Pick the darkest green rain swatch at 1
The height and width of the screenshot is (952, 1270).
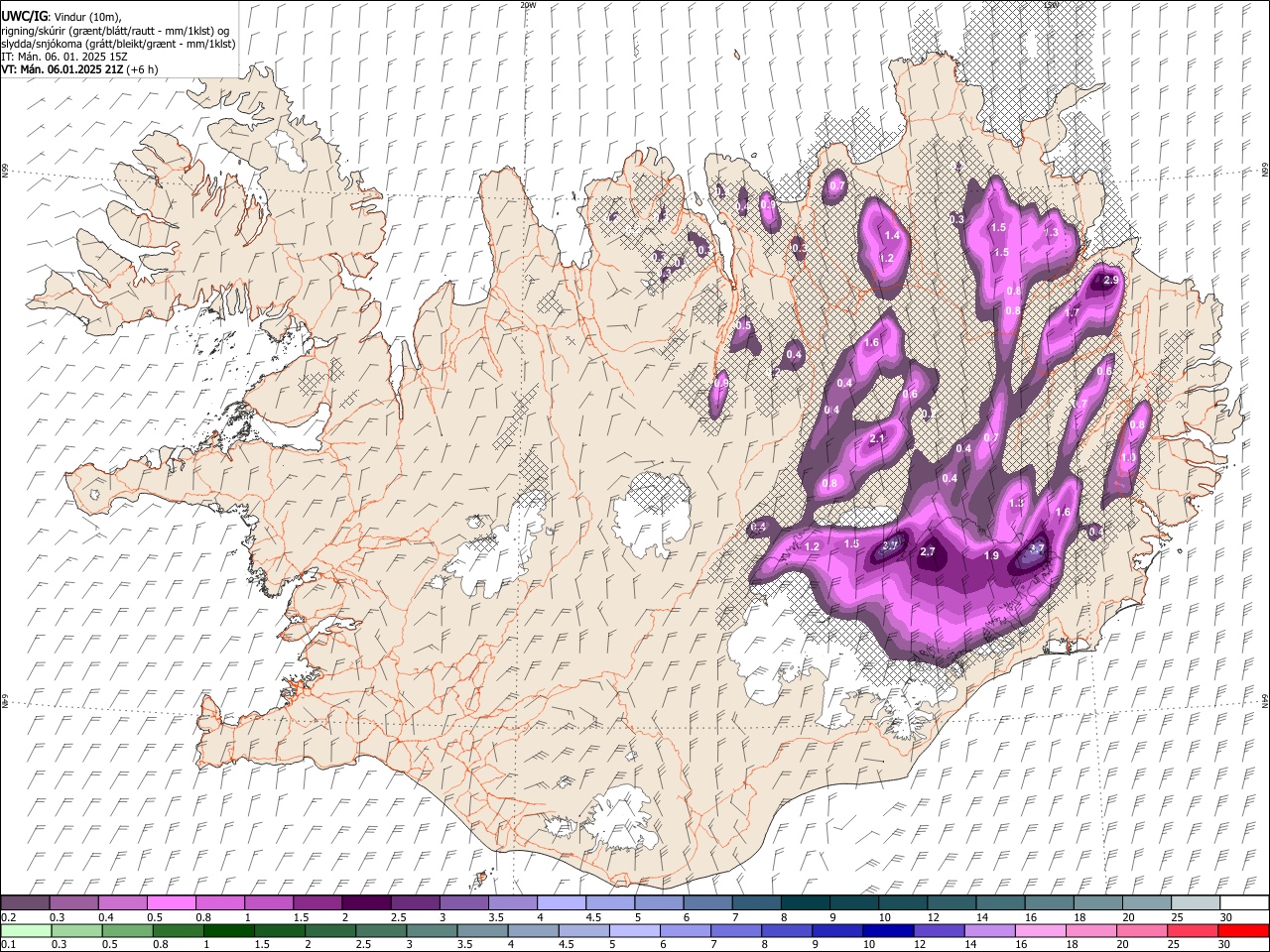229,931
